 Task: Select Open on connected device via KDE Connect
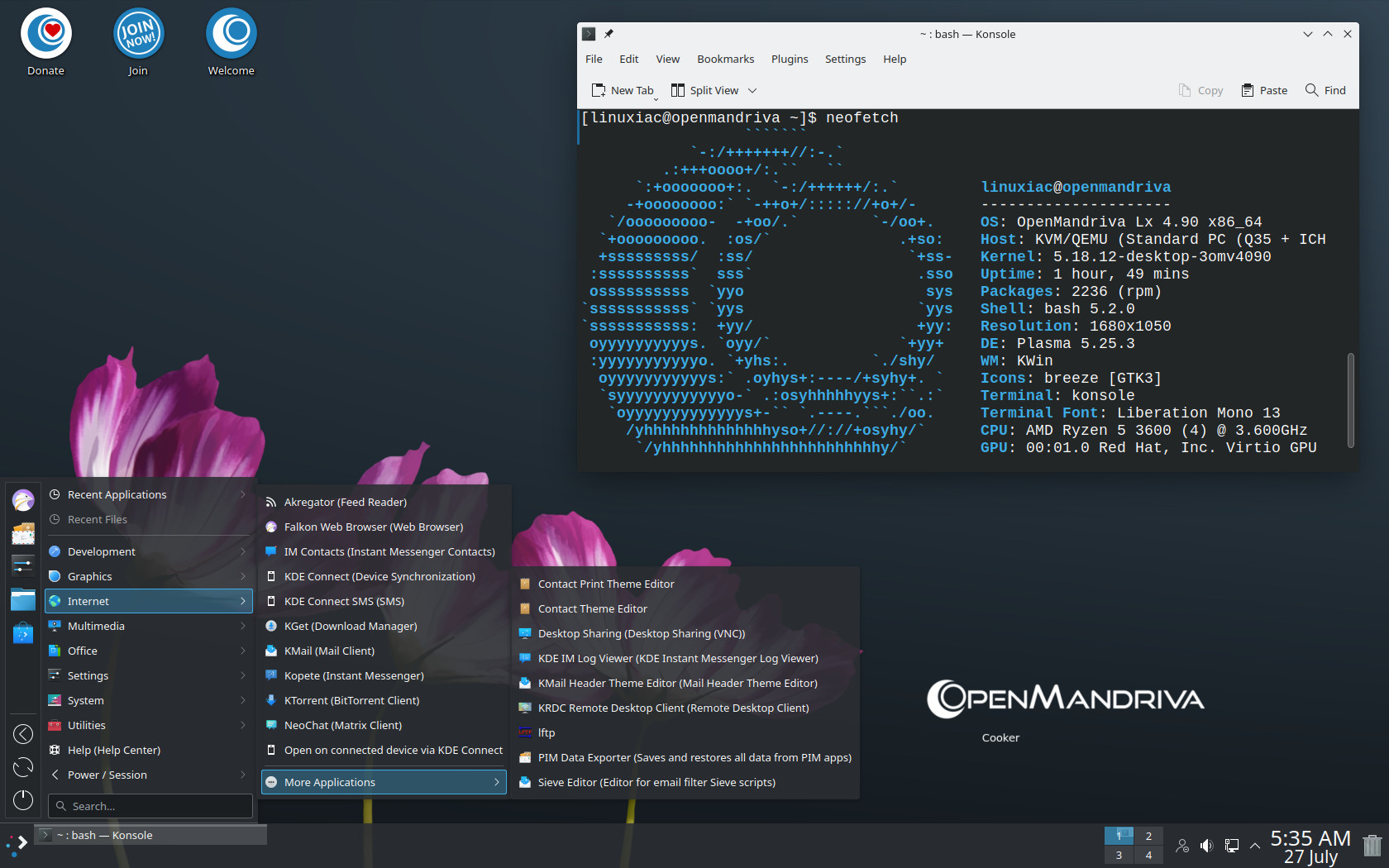coord(384,750)
